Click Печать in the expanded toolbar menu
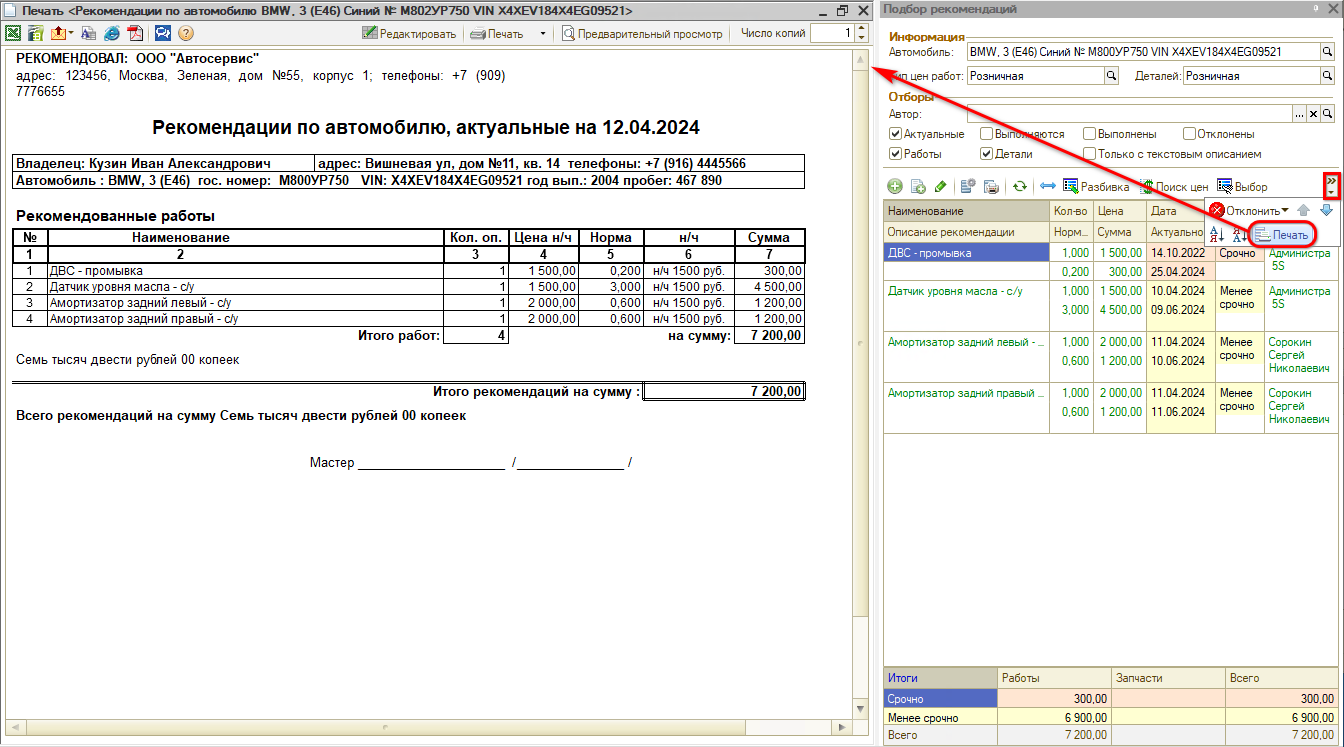1344x747 pixels. 1283,235
